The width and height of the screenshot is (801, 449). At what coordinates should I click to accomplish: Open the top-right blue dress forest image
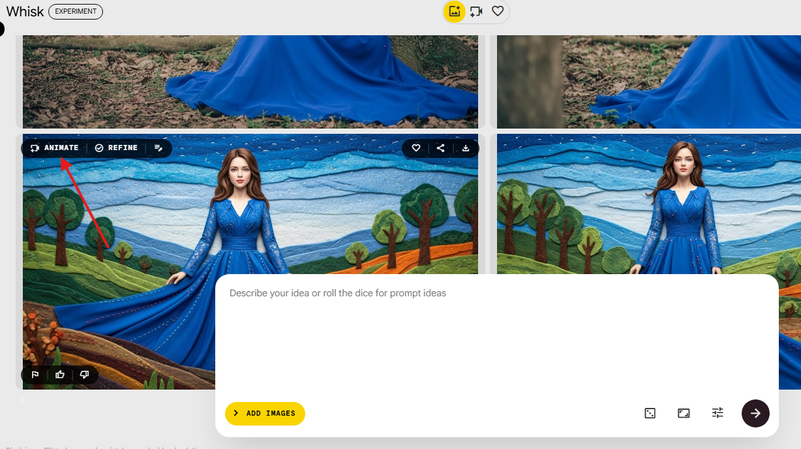pyautogui.click(x=649, y=82)
